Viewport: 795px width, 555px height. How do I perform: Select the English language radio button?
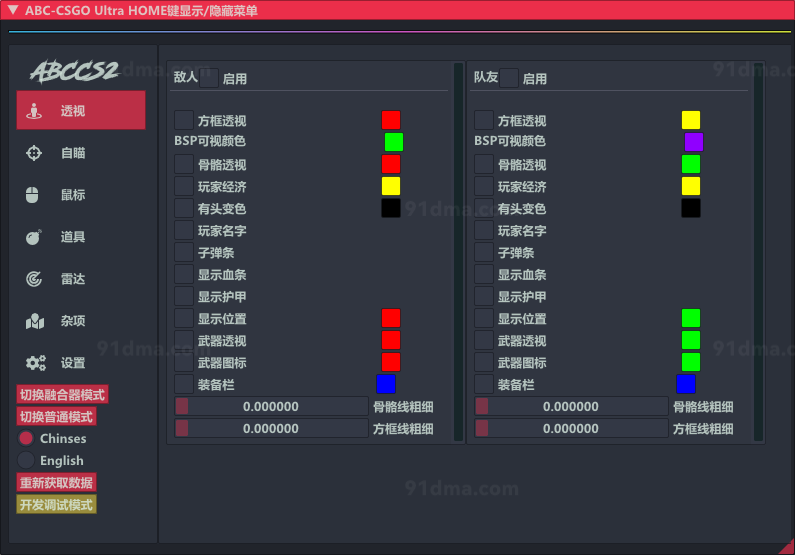(x=26, y=460)
